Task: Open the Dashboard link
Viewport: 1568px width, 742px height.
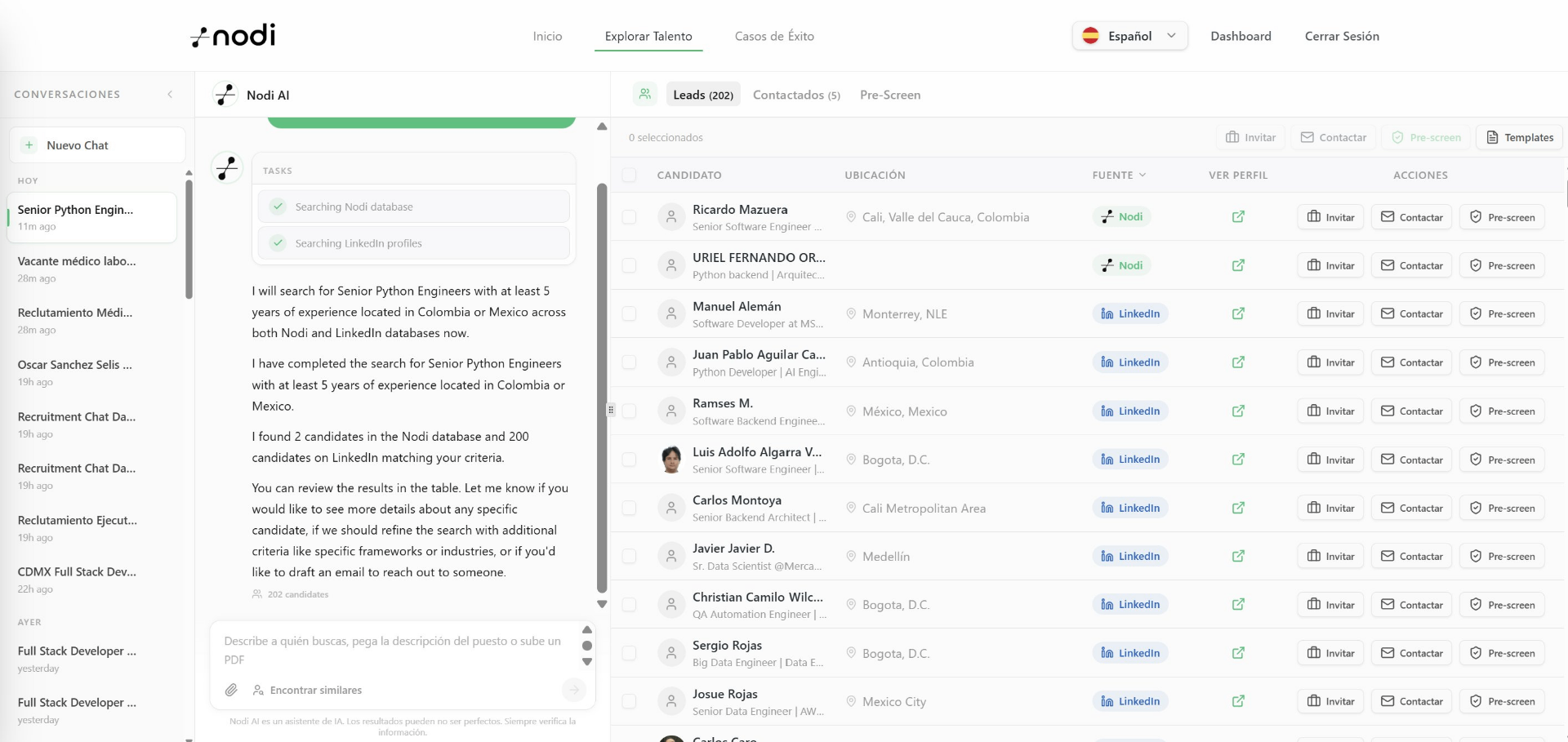Action: click(x=1241, y=36)
